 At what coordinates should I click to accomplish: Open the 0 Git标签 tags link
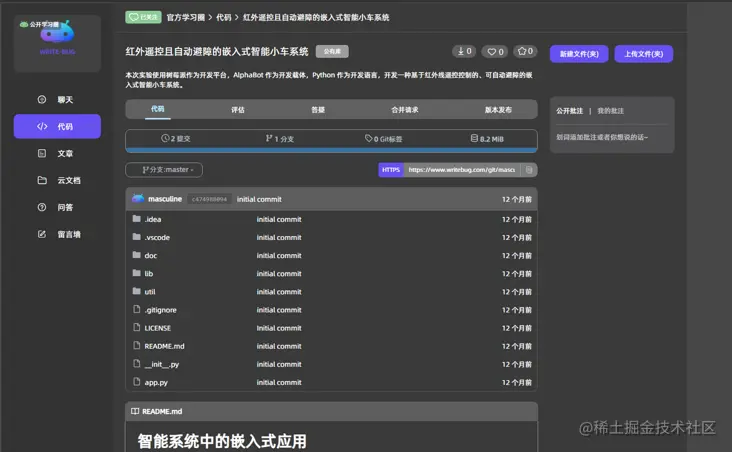point(384,139)
